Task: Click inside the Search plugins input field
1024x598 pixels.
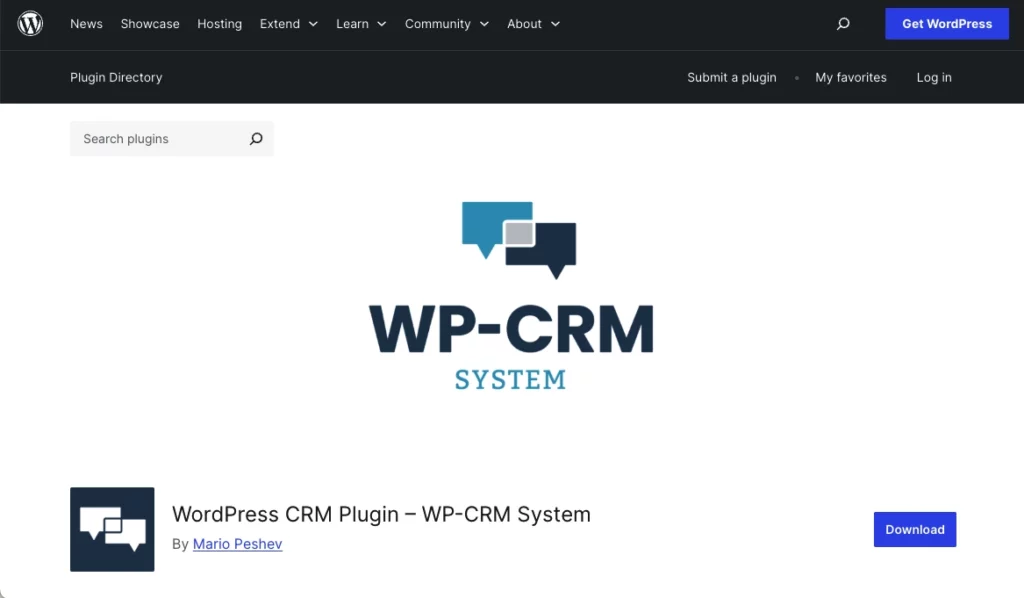Action: pos(150,138)
